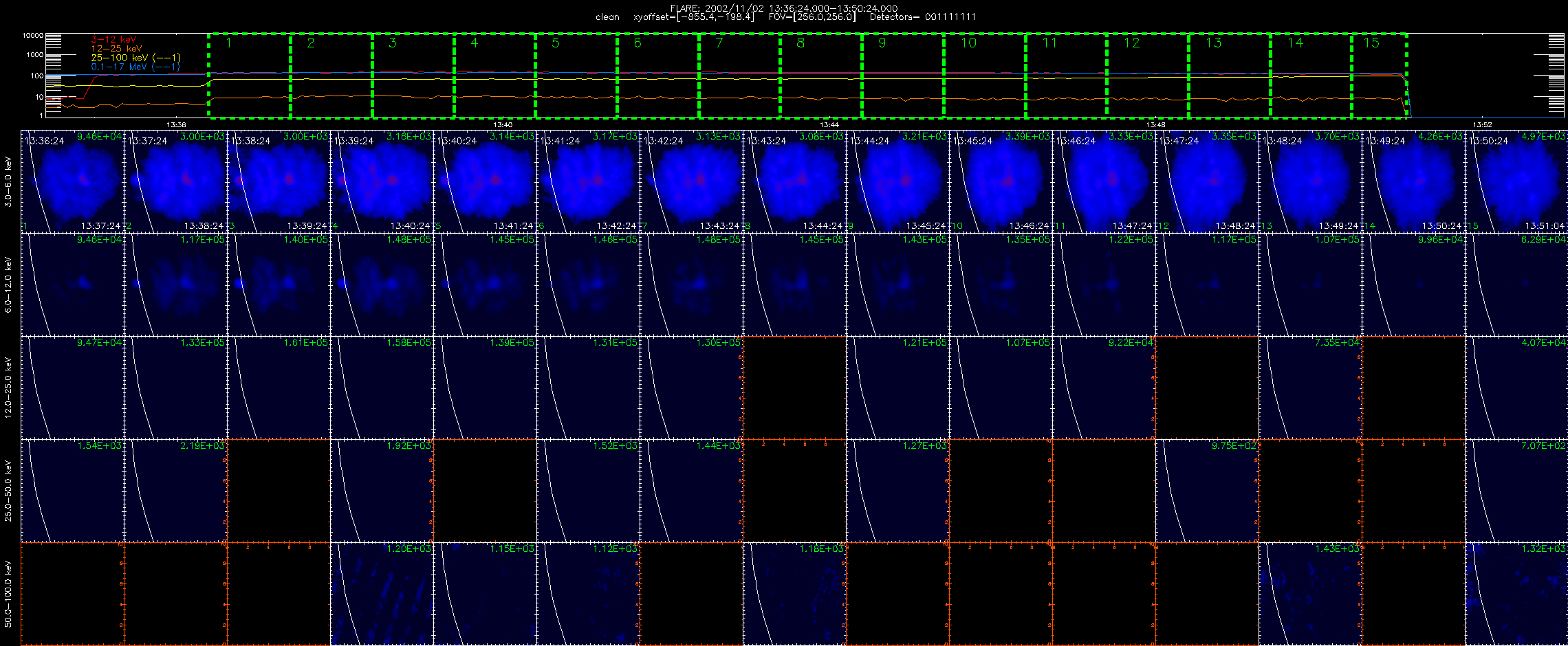Click the 13:51:04 end time label
Image resolution: width=1568 pixels, height=646 pixels.
click(x=1546, y=226)
